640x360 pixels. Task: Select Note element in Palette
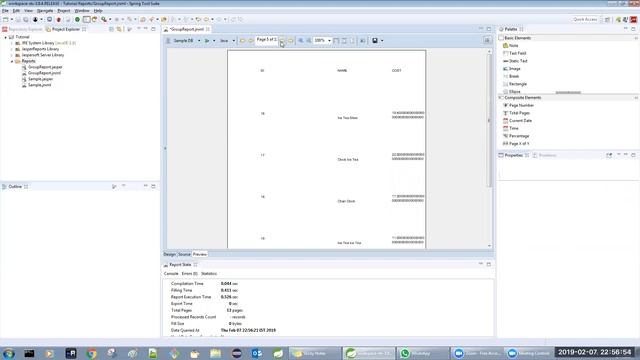(511, 46)
